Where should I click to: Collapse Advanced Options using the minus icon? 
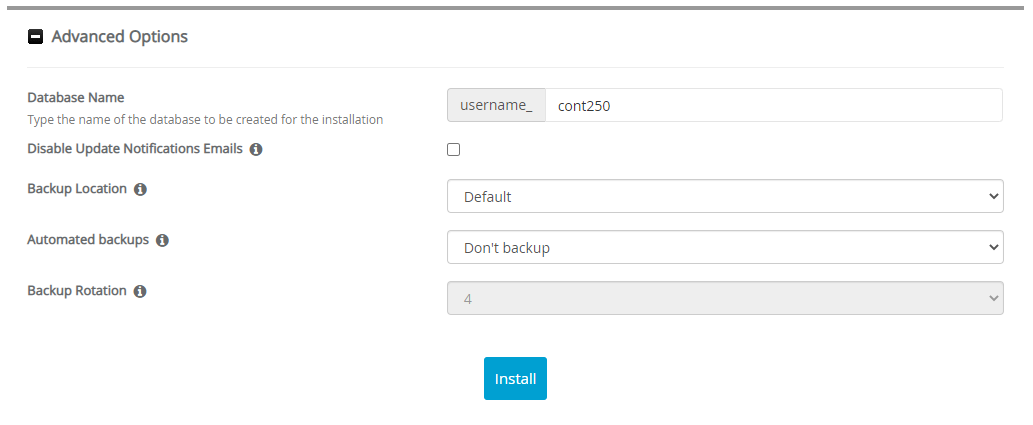(x=36, y=37)
